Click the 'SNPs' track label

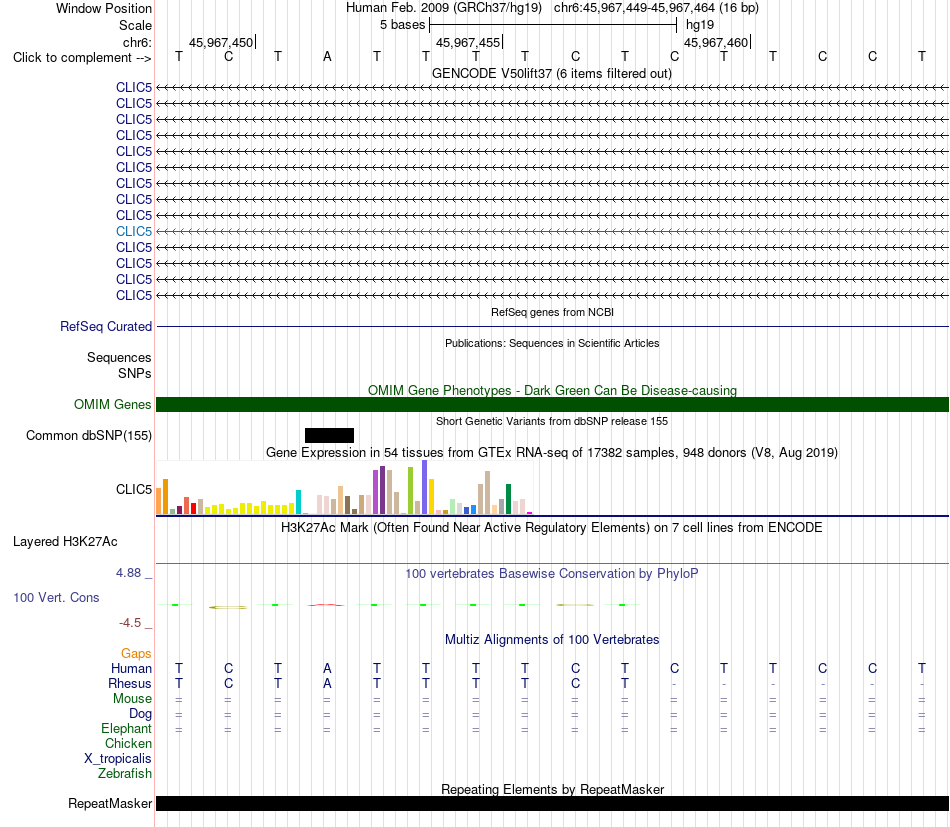pos(135,373)
